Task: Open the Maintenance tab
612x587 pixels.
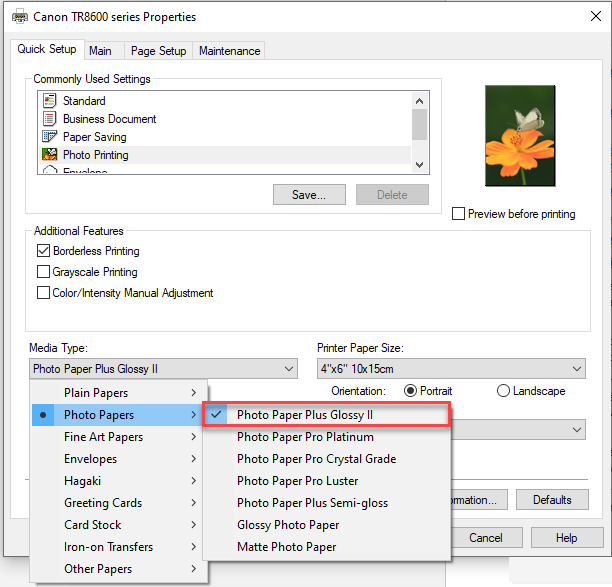Action: tap(229, 51)
